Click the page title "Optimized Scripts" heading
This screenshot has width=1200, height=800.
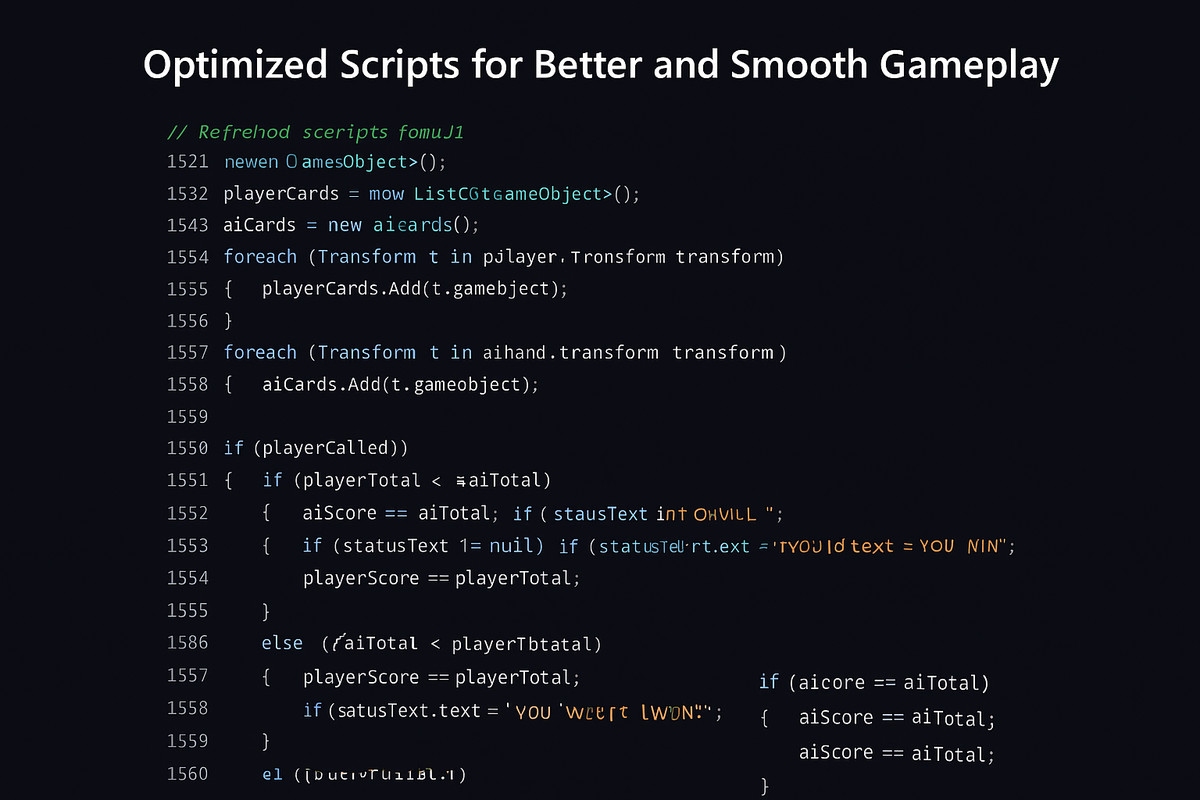coord(600,64)
